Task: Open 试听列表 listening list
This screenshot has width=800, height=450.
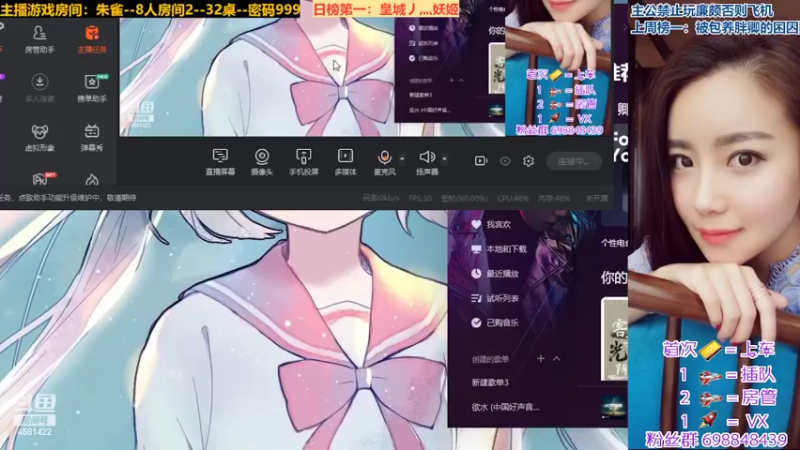Action: point(503,298)
